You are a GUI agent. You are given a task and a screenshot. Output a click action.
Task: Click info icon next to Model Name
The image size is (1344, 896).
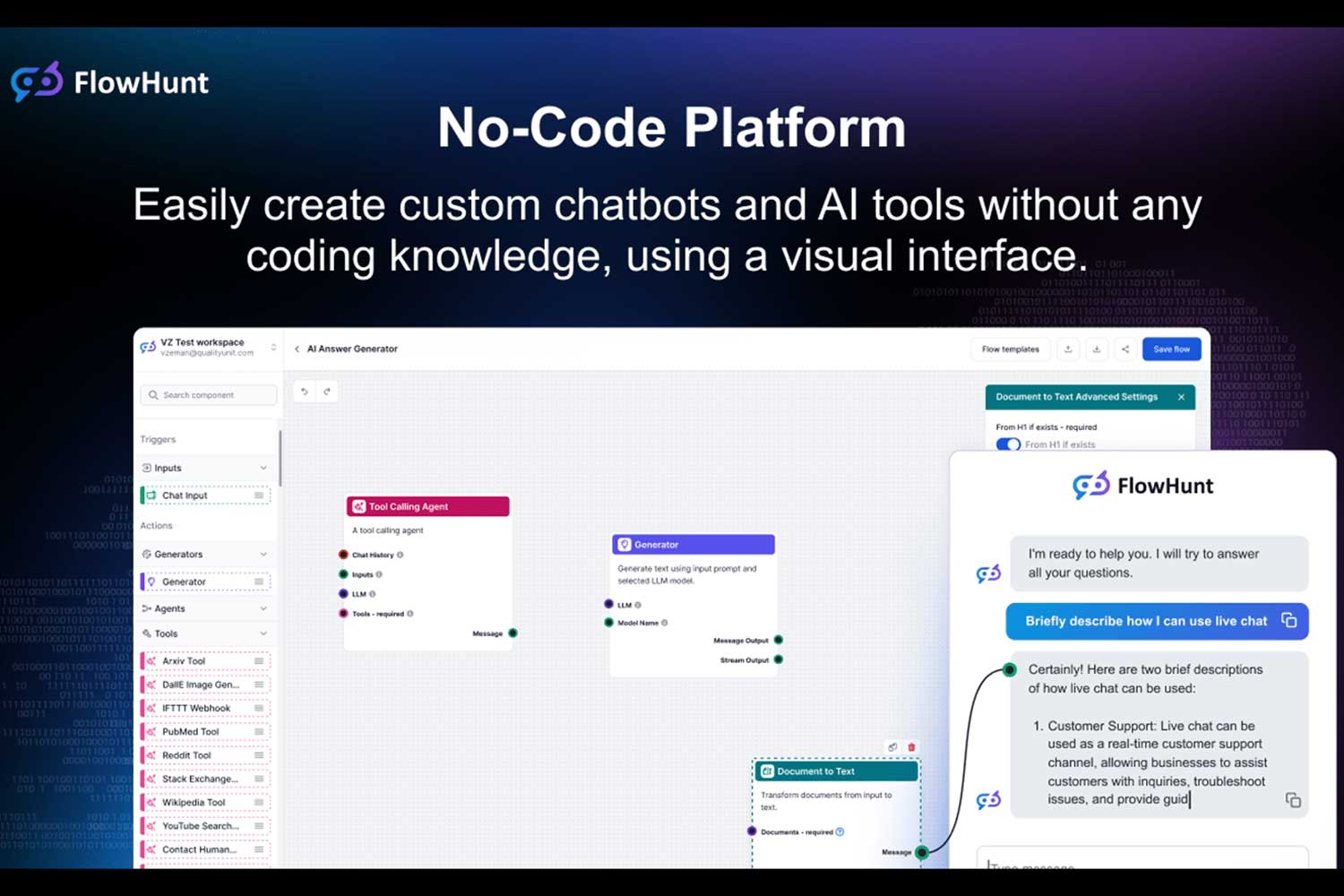tap(665, 623)
